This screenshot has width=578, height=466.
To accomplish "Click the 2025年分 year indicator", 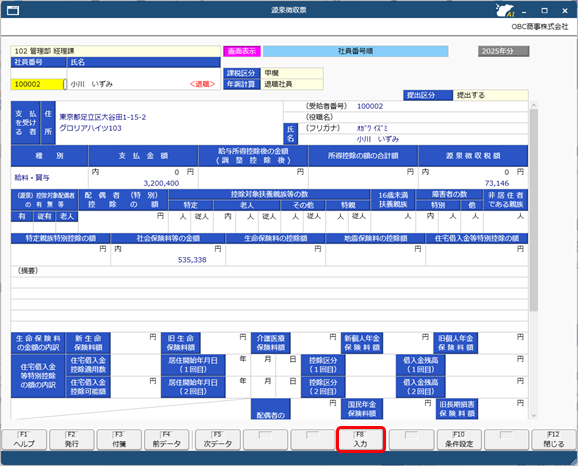I will (504, 51).
